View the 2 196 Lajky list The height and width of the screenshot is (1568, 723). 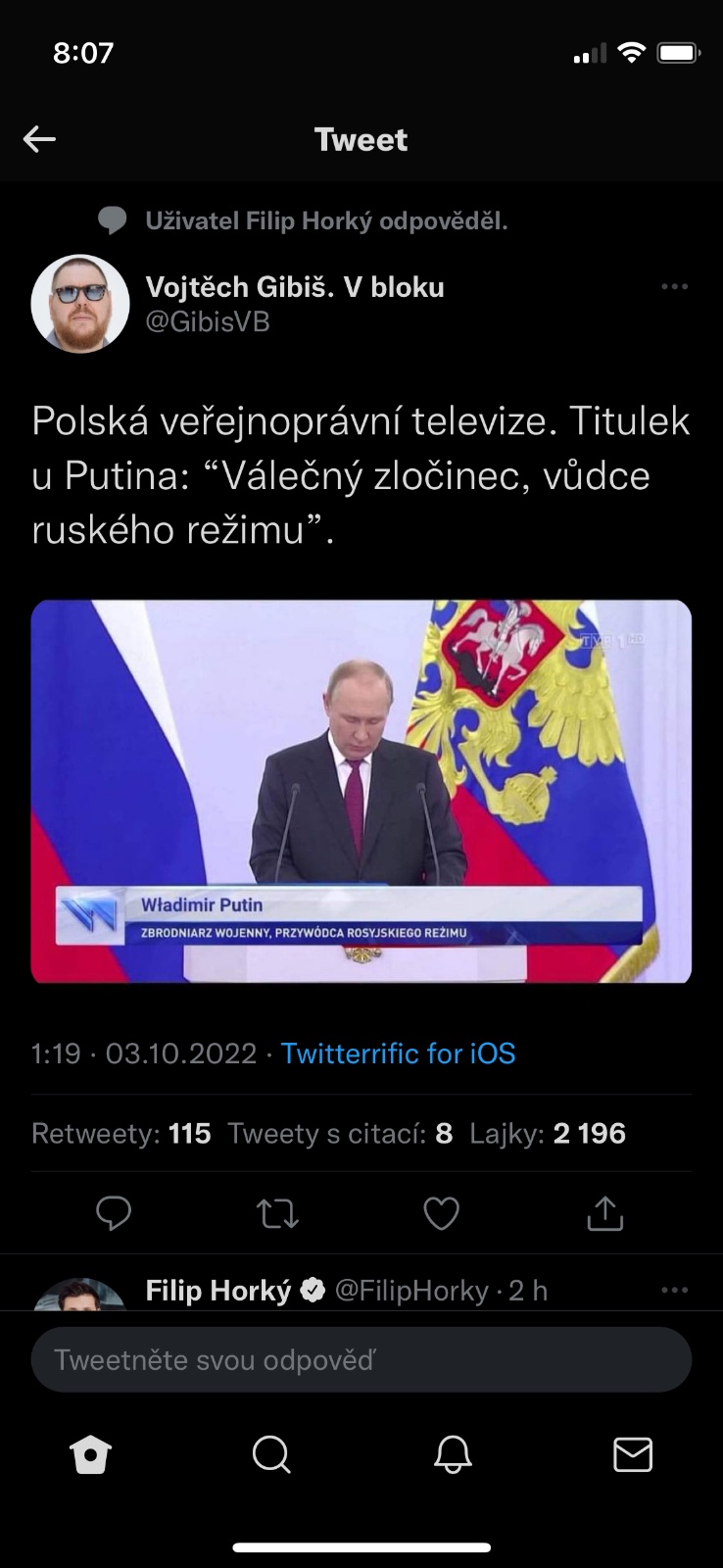click(x=548, y=1134)
